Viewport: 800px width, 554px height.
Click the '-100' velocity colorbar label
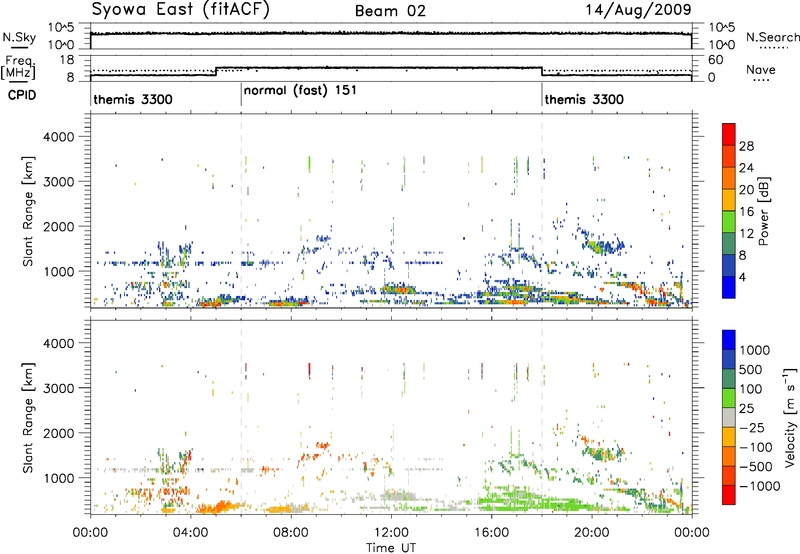tap(756, 447)
